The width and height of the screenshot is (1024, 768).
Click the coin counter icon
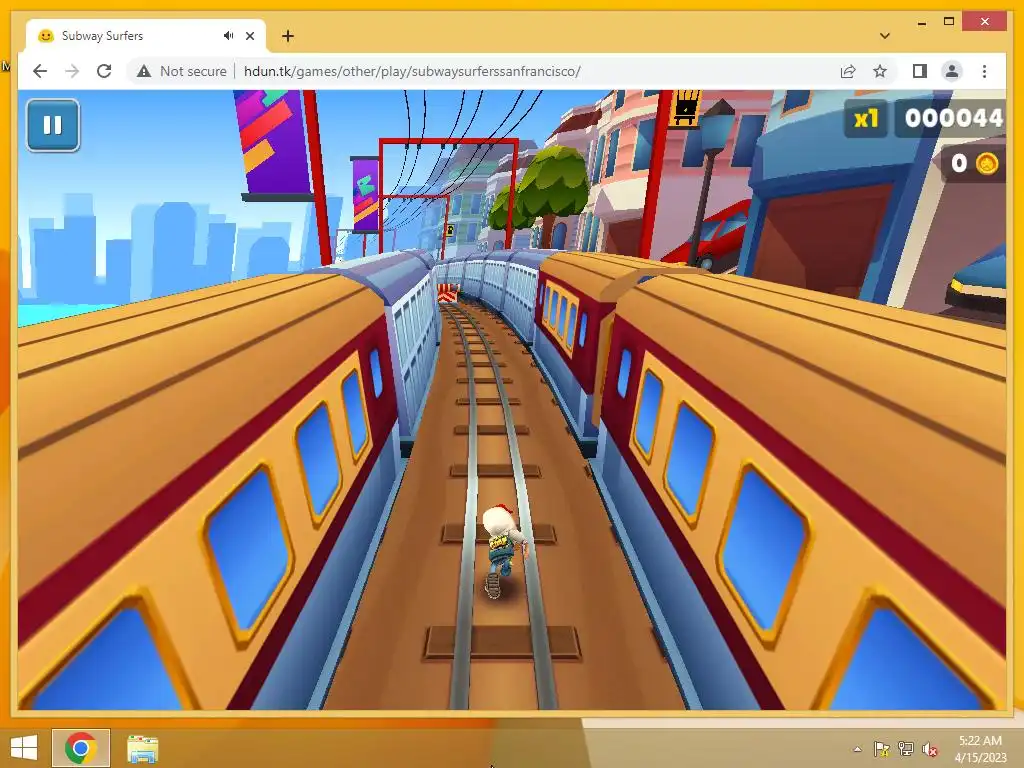(986, 163)
